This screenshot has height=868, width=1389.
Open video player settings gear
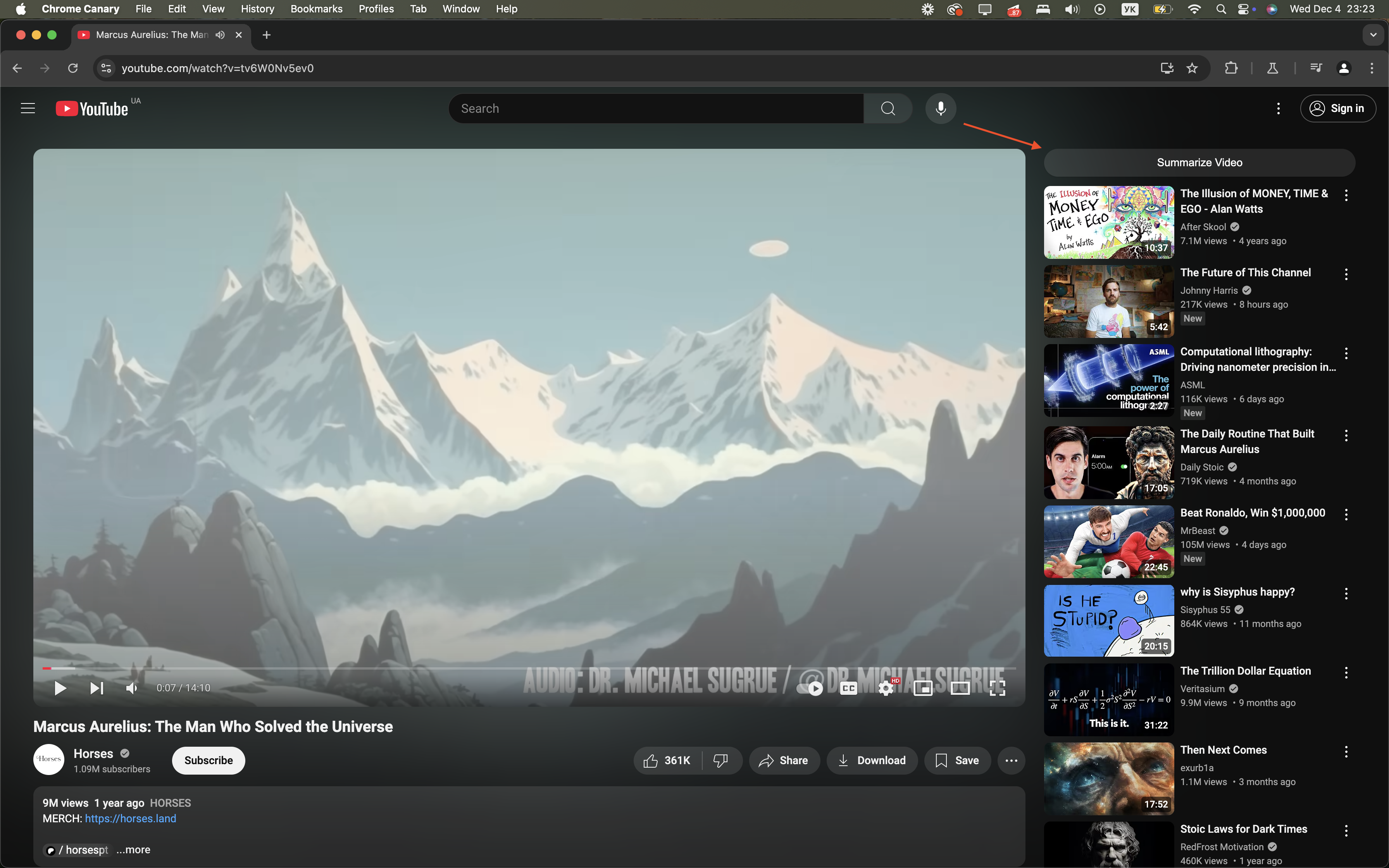(886, 688)
